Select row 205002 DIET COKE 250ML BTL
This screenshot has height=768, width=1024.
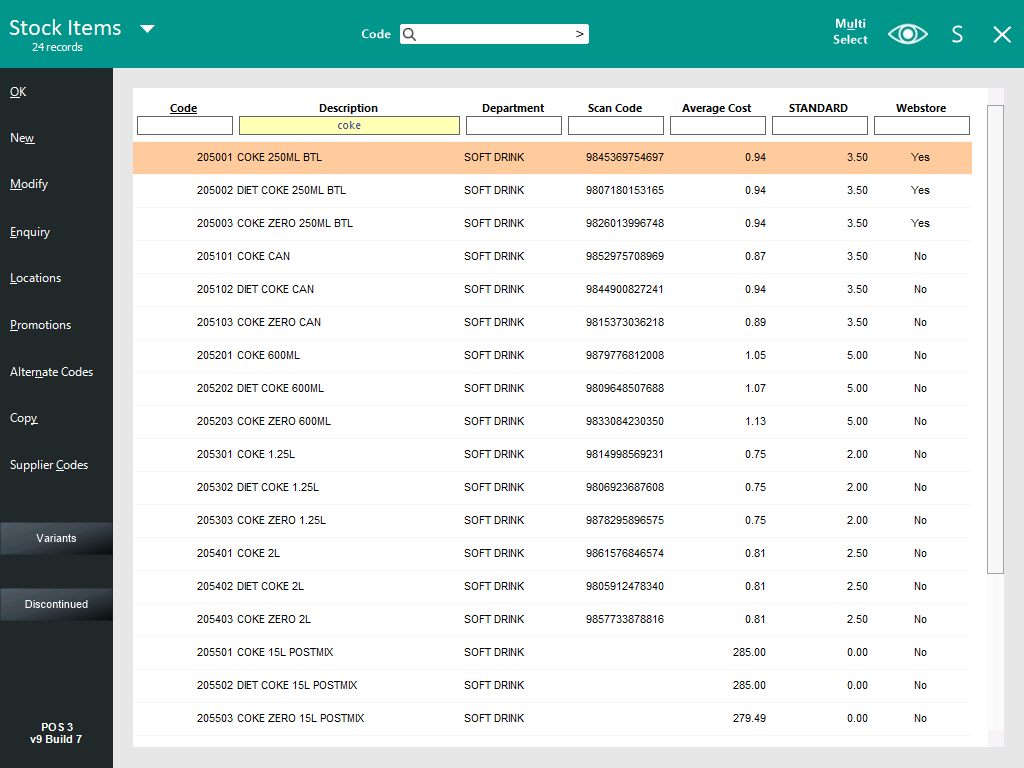click(552, 191)
